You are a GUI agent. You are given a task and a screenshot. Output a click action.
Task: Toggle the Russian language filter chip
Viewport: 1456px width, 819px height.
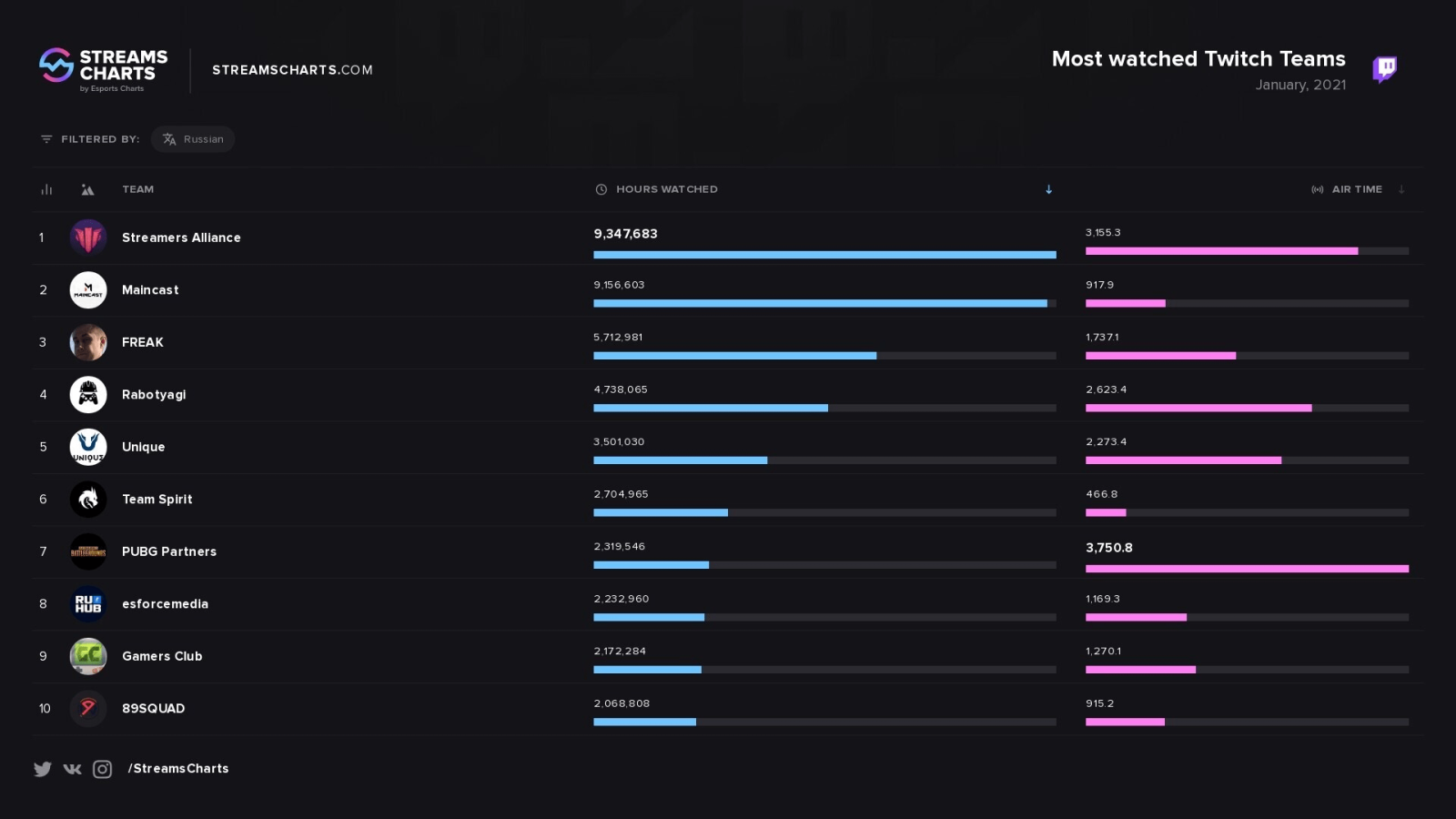[193, 139]
